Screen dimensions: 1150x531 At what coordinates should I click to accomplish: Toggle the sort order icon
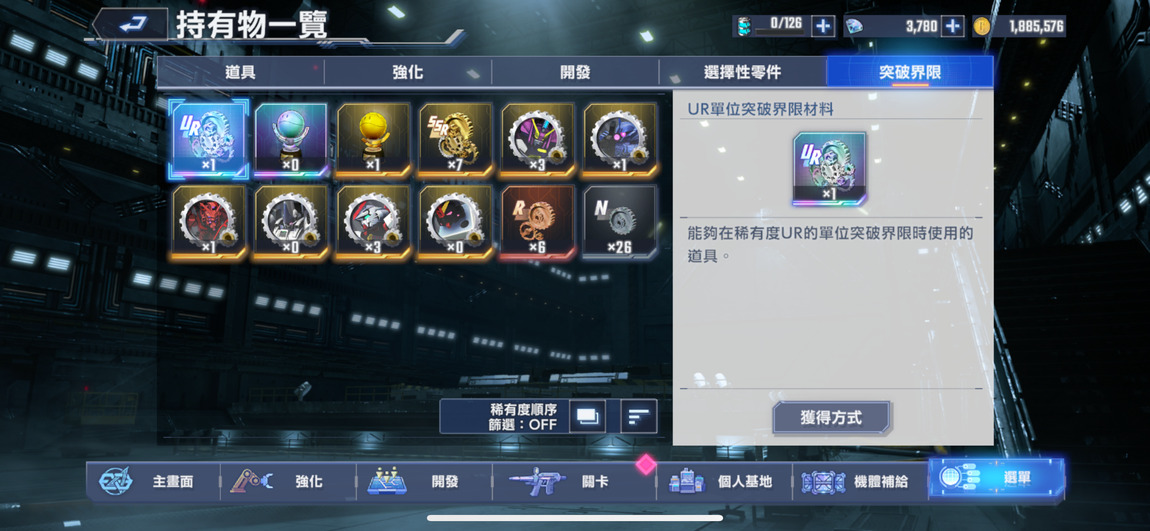tap(639, 417)
